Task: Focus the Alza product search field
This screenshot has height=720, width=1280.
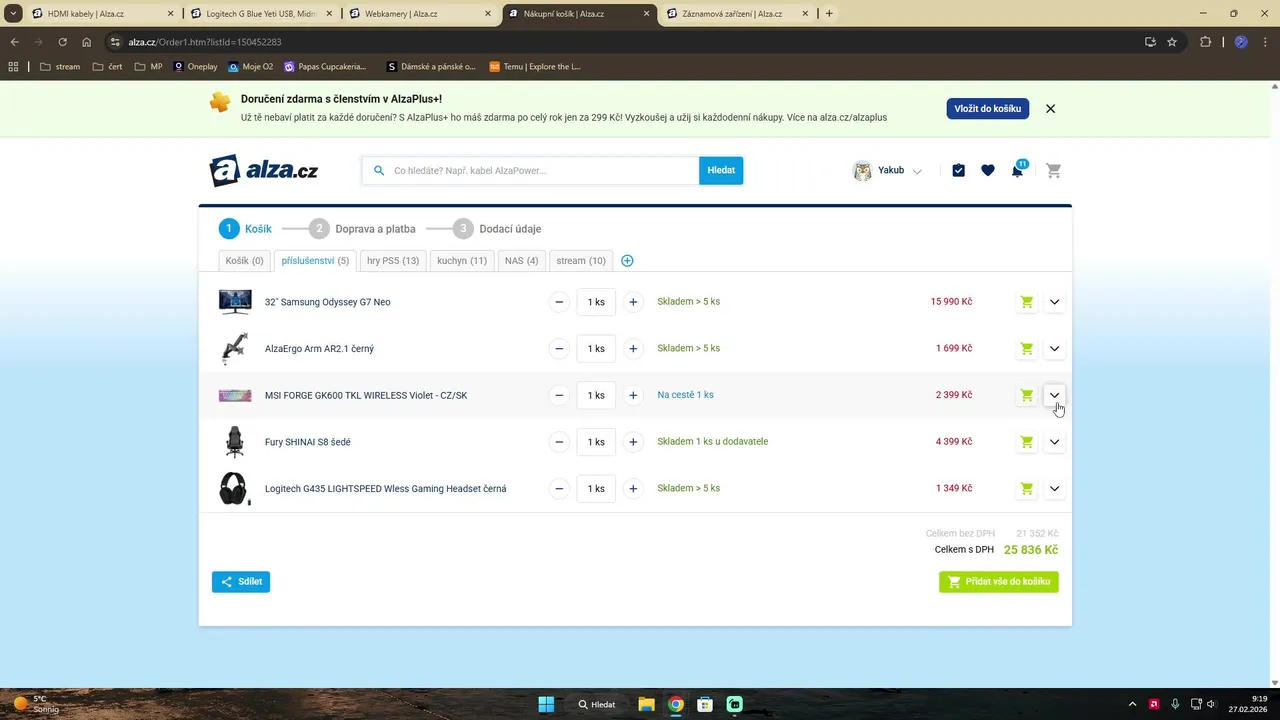Action: [x=531, y=171]
